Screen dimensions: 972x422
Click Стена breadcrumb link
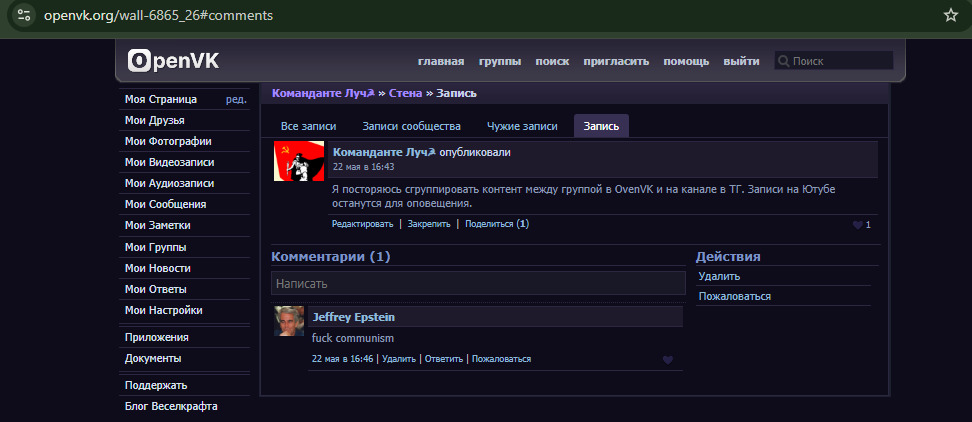click(x=405, y=94)
